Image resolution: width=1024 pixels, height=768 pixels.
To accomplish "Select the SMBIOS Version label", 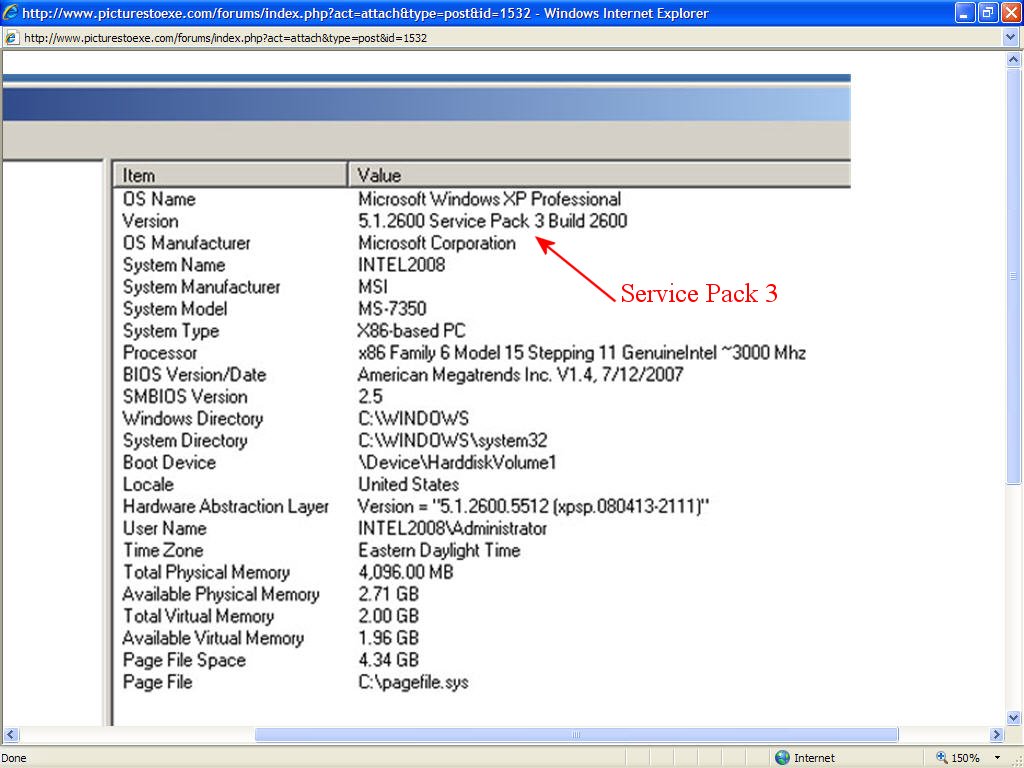I will 185,396.
